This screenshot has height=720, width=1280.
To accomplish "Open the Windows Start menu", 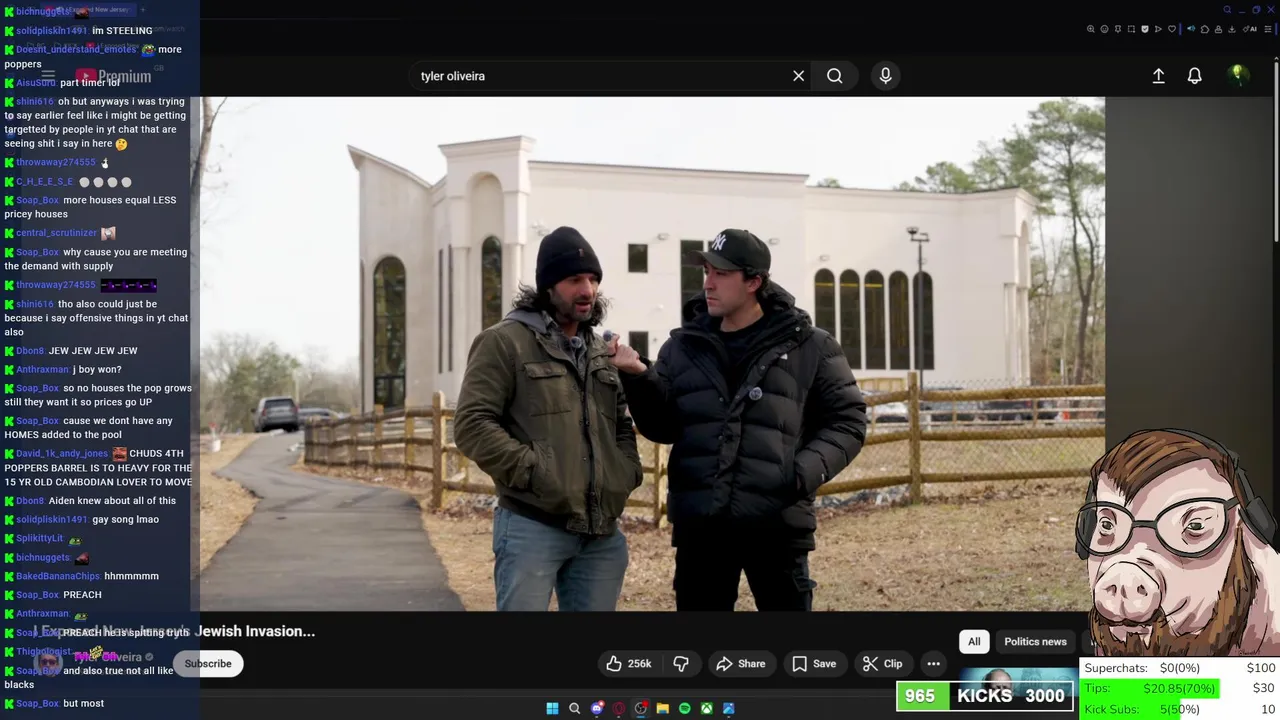I will [x=552, y=708].
